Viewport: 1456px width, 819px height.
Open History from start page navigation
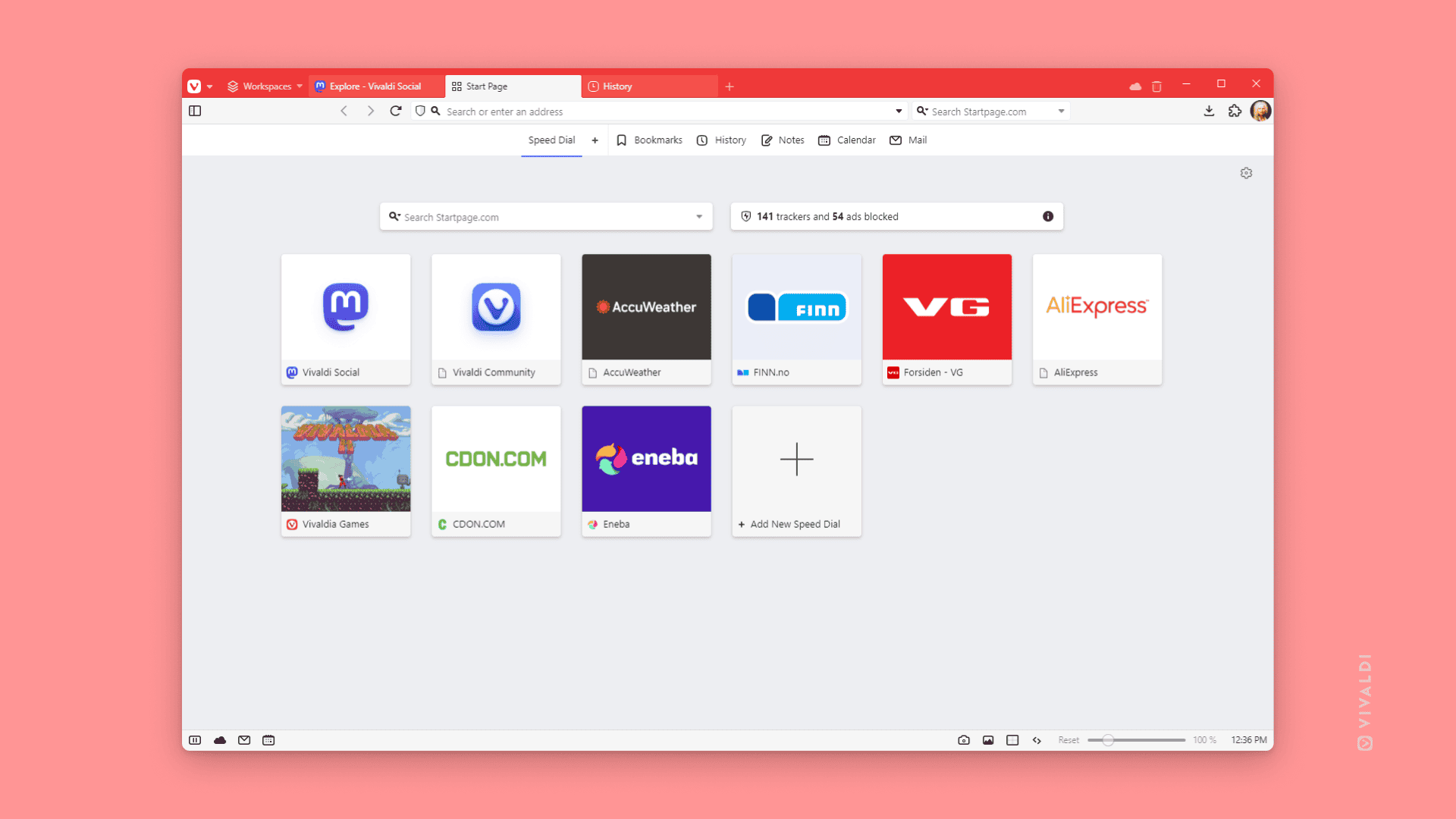click(721, 140)
